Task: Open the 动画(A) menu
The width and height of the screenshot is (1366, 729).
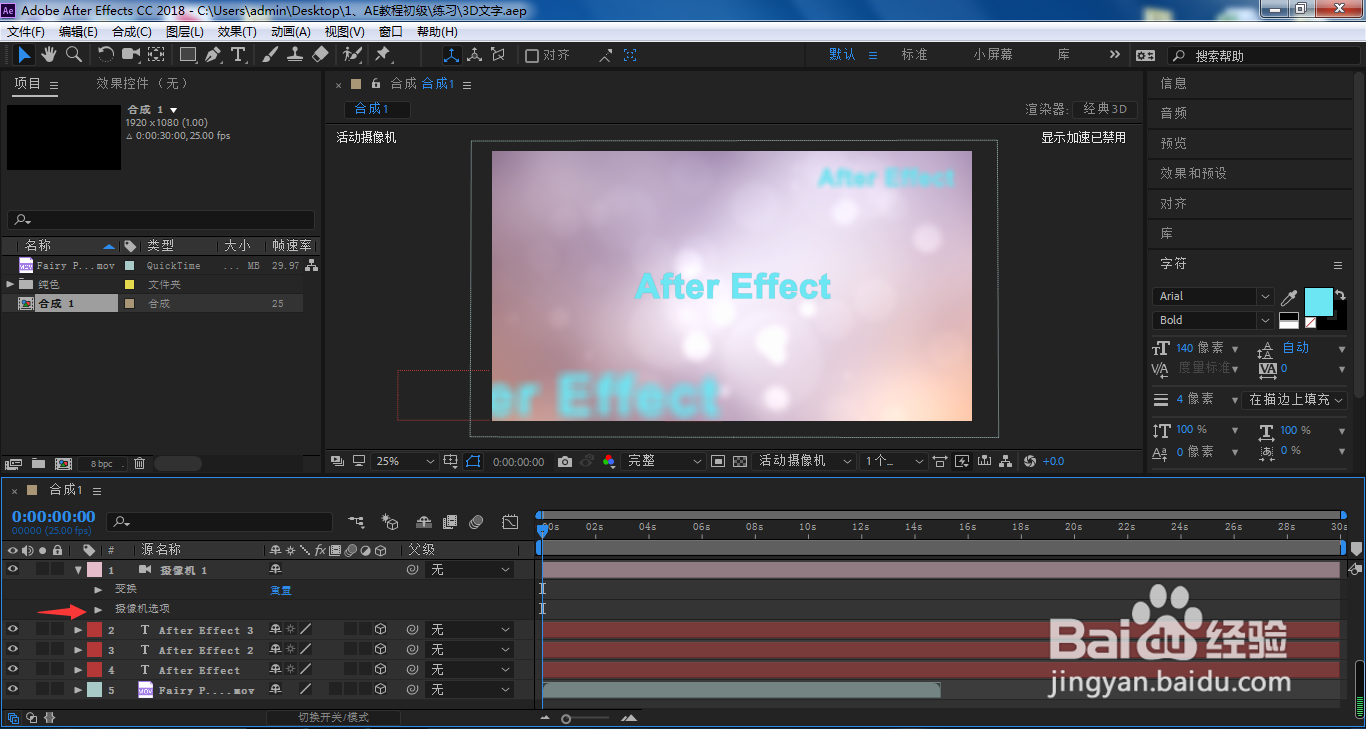Action: pyautogui.click(x=291, y=31)
